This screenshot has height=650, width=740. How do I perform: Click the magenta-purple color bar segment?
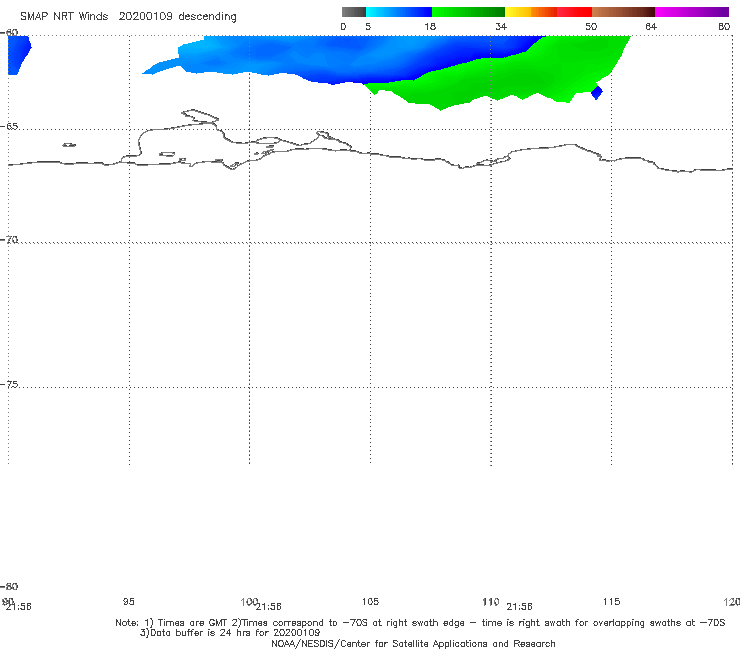click(692, 12)
